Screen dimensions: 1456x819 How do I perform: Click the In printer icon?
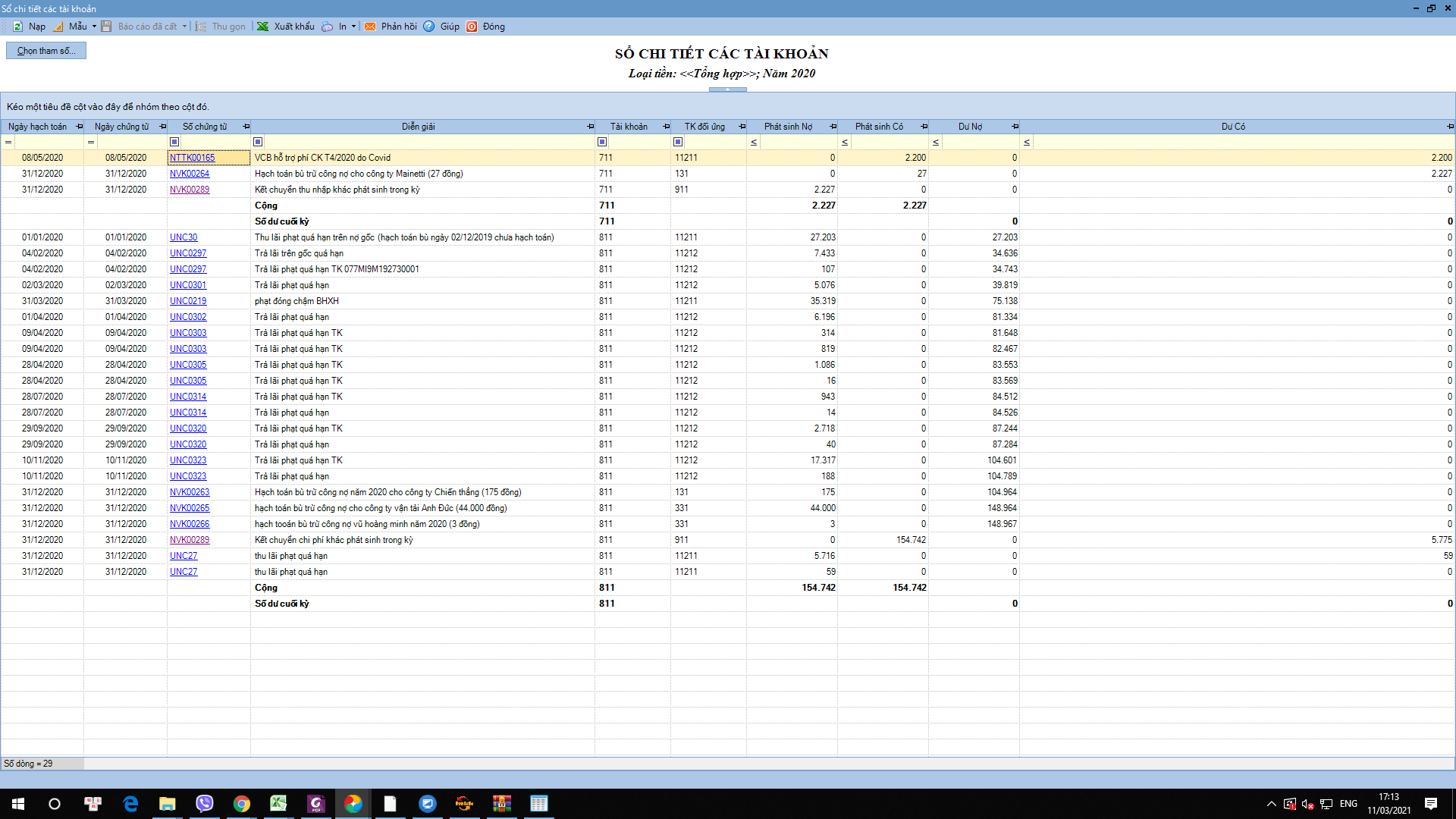328,27
